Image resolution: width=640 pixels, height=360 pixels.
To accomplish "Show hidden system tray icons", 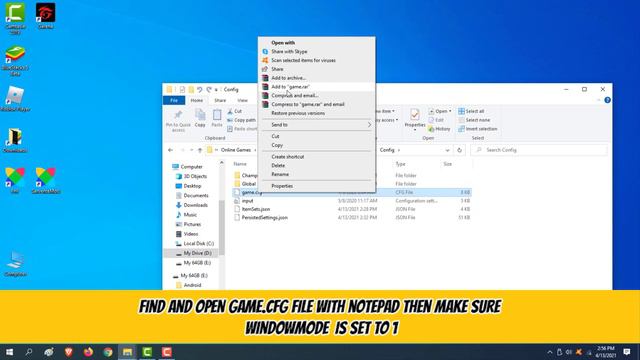I will tap(550, 352).
